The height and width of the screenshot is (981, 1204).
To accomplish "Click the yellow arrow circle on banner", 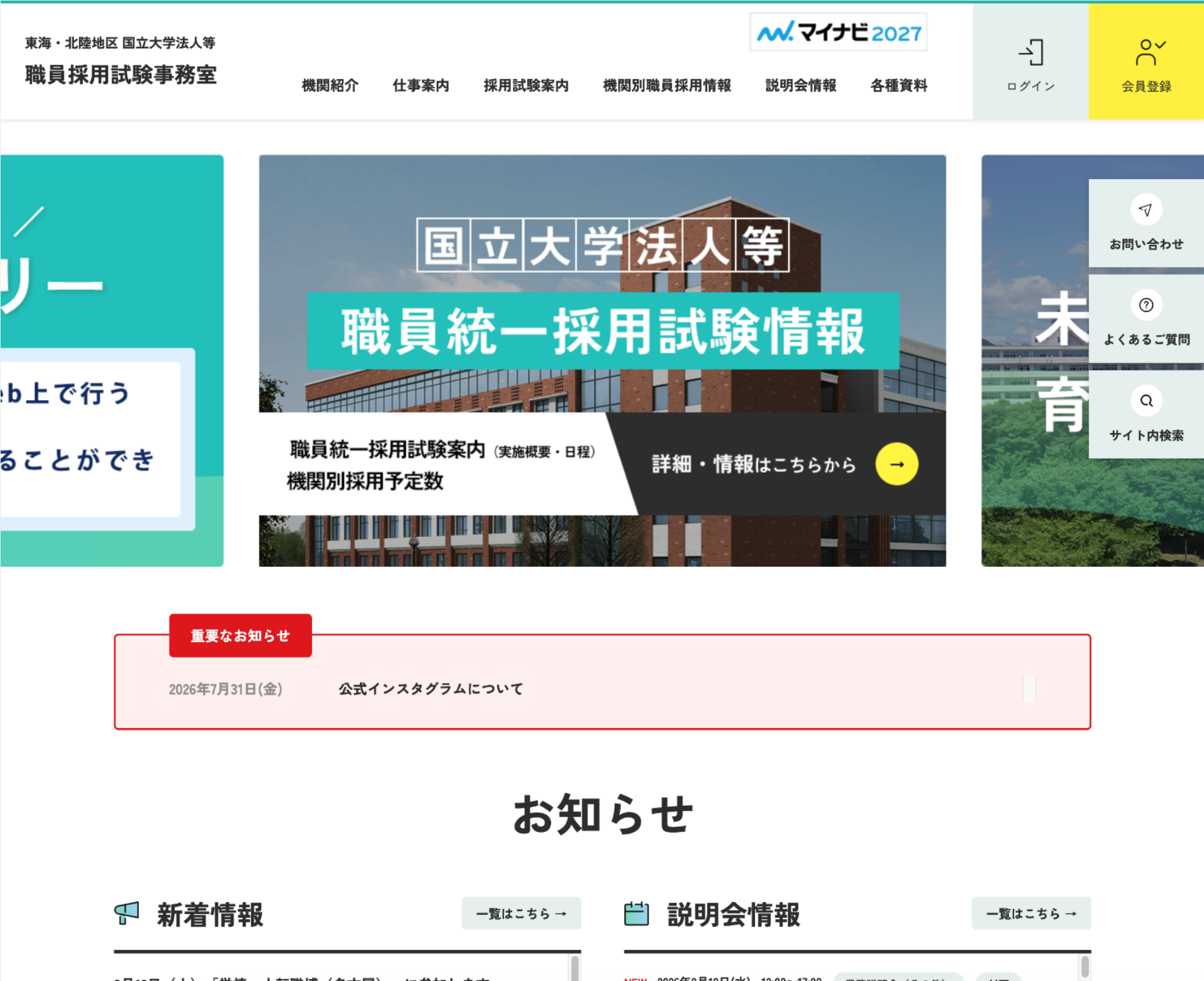I will pos(897,464).
